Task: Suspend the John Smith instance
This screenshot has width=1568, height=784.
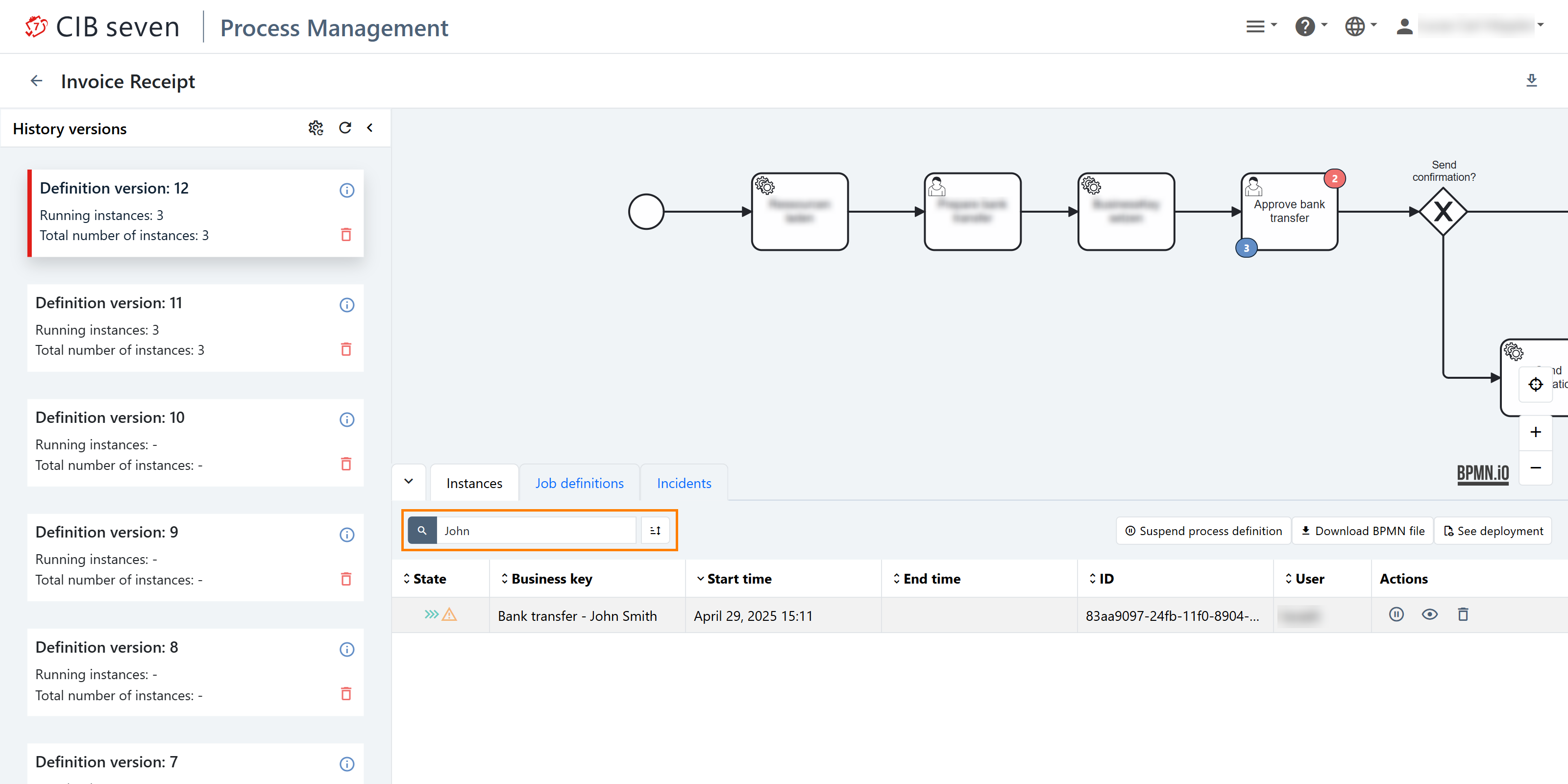Action: tap(1396, 614)
